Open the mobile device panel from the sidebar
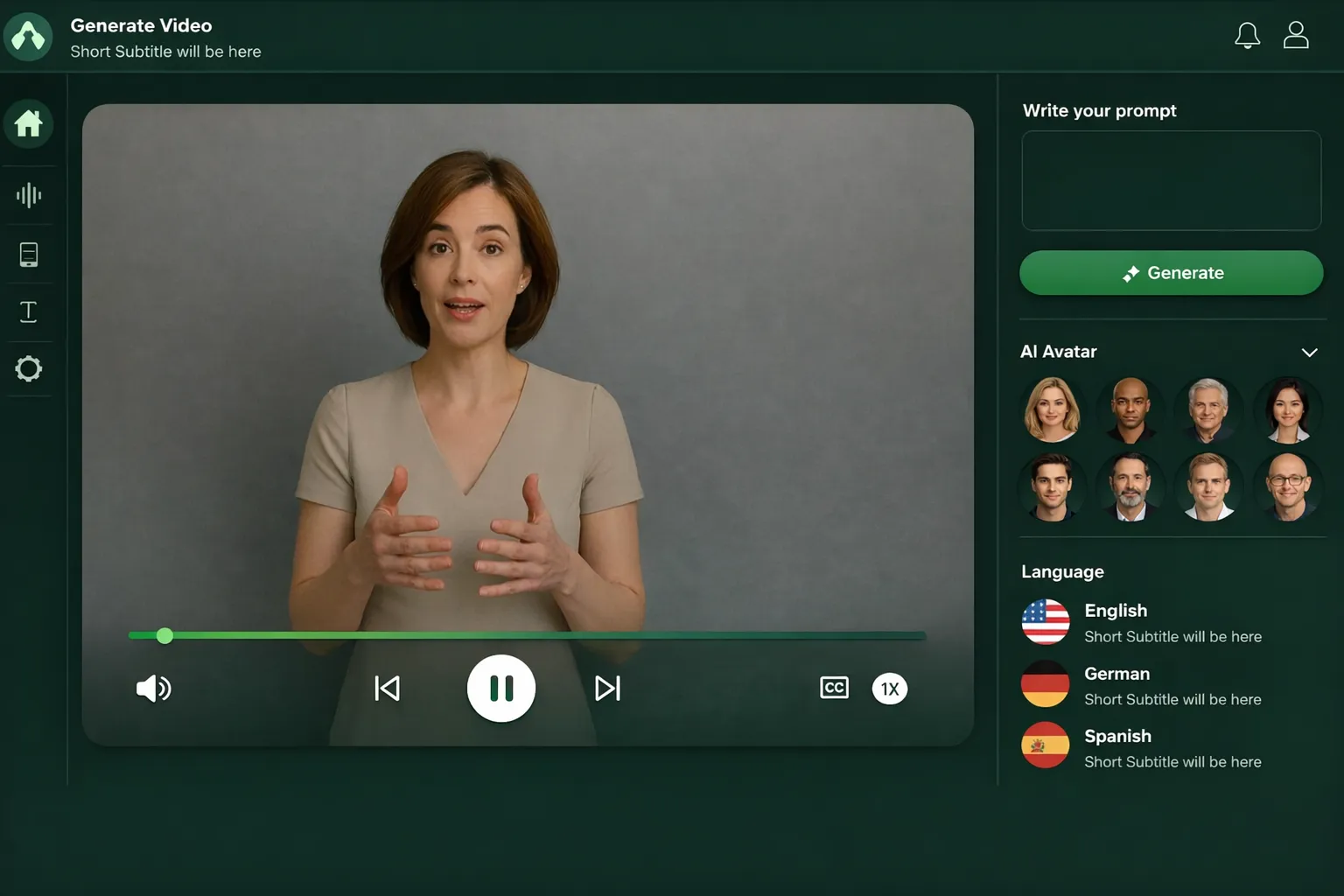 point(29,254)
